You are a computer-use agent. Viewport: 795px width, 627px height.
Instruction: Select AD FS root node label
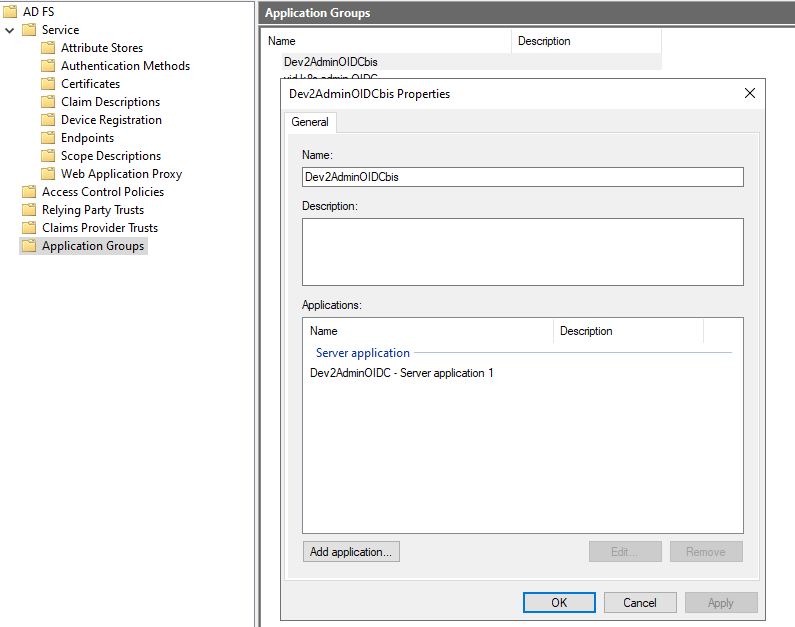tap(39, 12)
